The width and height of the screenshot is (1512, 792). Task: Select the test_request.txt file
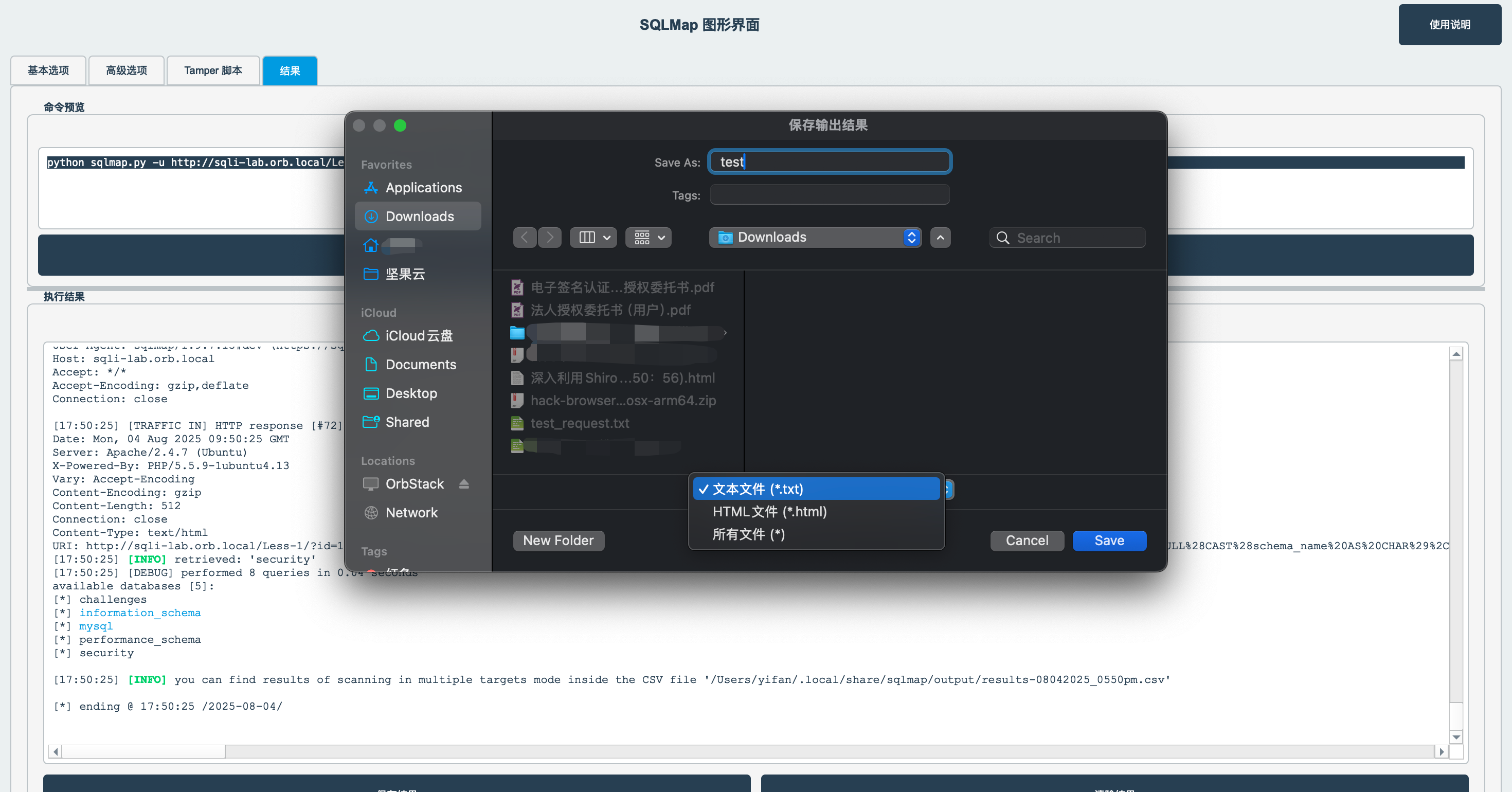click(x=579, y=423)
